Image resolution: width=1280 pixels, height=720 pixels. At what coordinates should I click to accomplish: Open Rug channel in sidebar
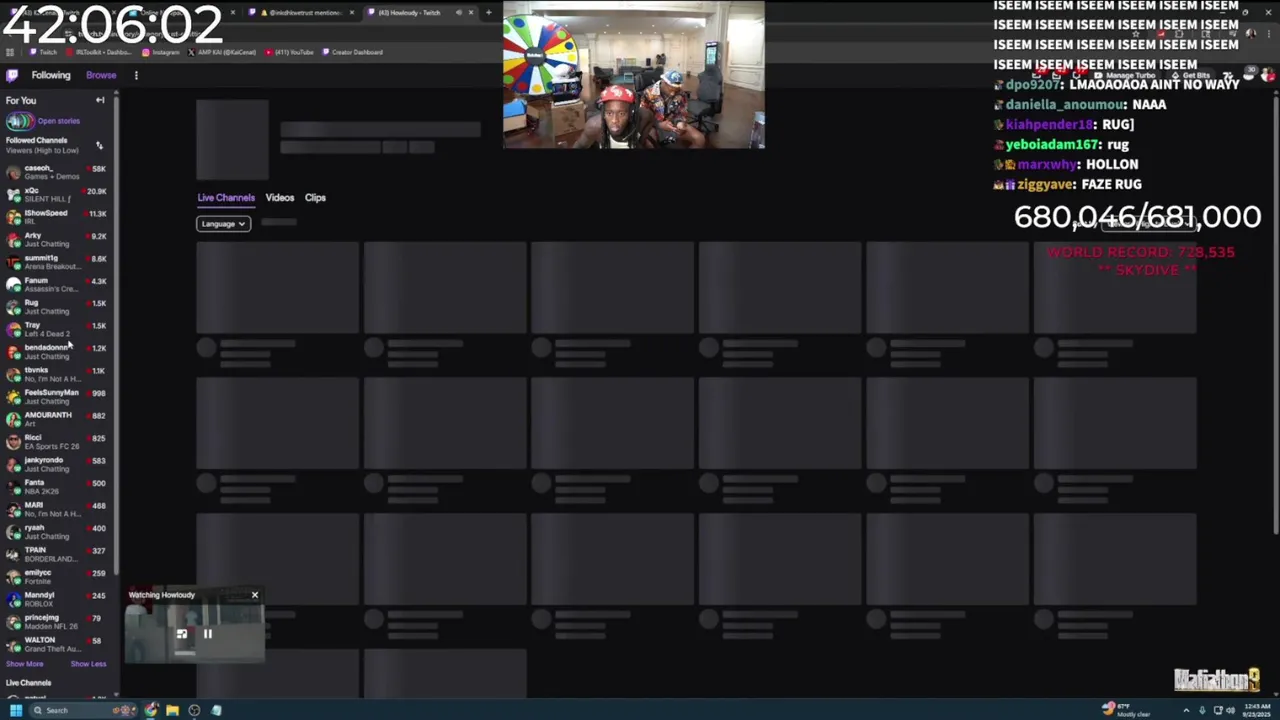click(56, 307)
